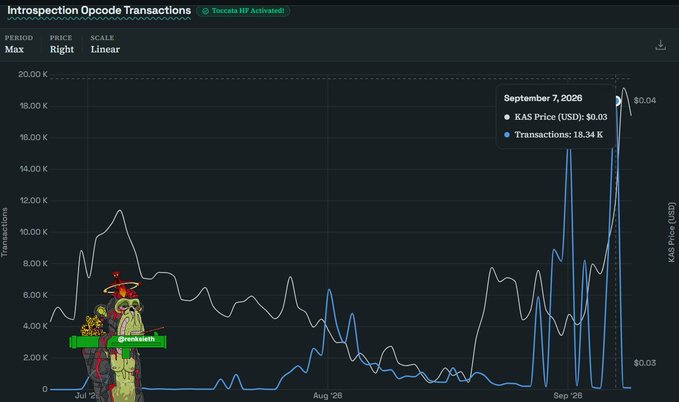
Task: Click the check icon in the Toccata badge
Action: pos(206,11)
